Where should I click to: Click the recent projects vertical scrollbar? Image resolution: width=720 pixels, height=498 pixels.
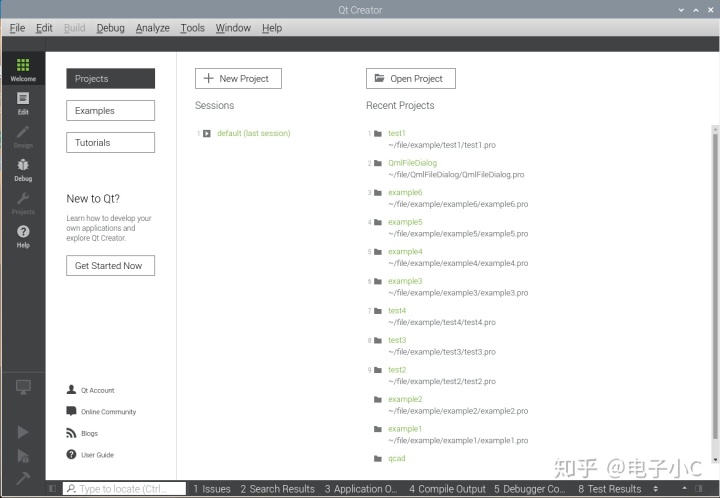tap(715, 285)
